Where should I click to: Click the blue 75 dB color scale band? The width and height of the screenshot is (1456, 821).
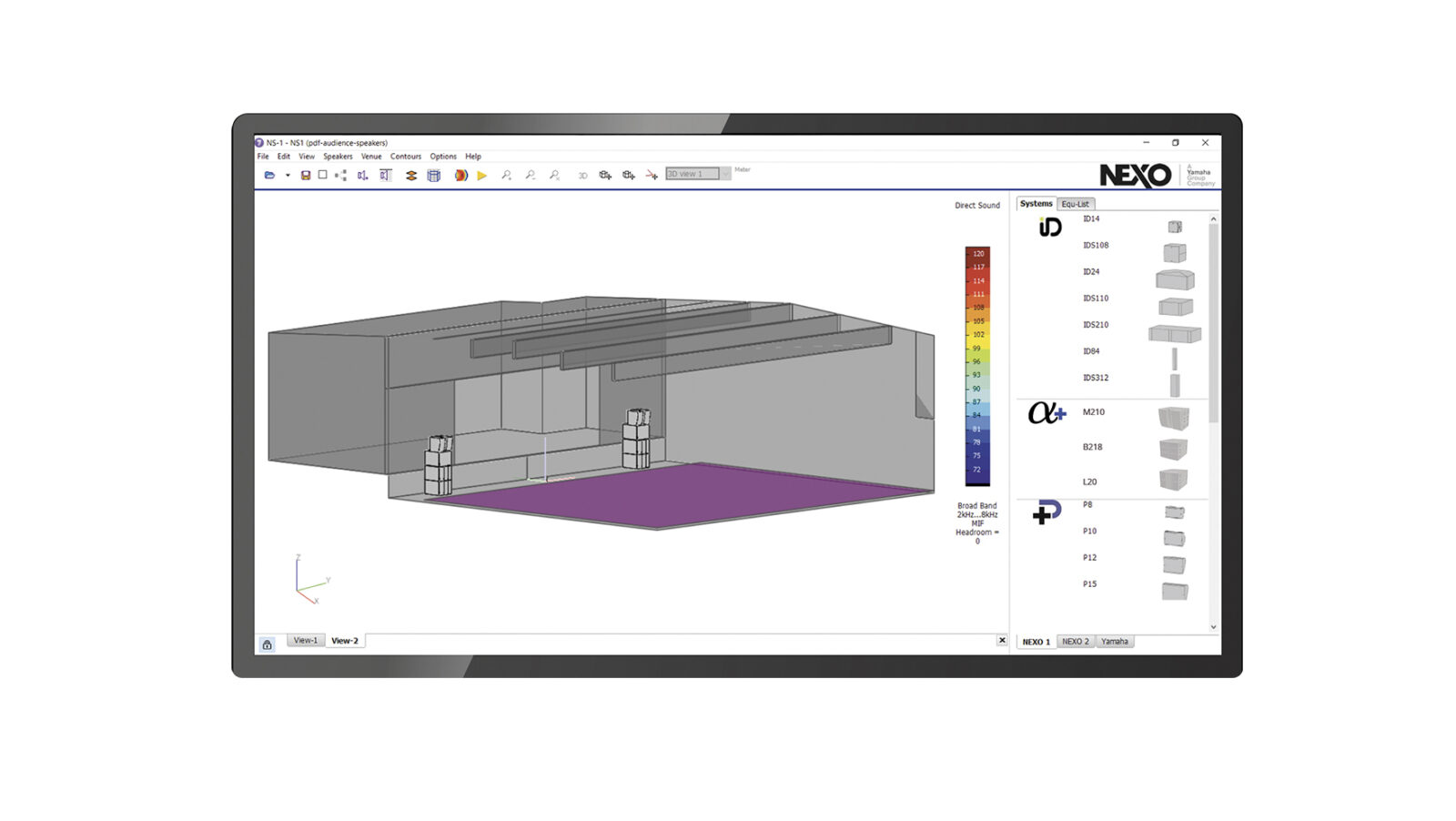pos(977,456)
